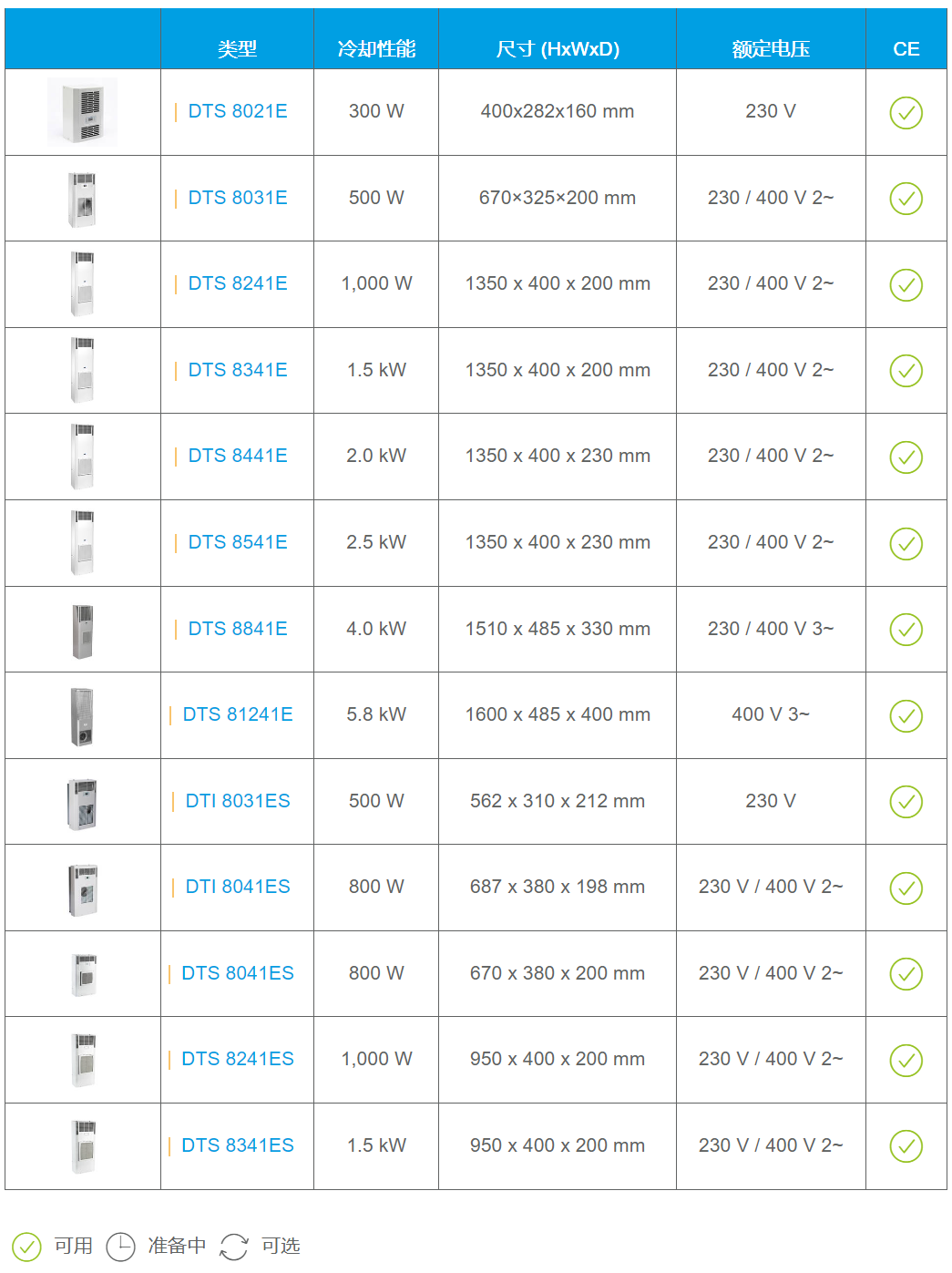Click the 可选 refresh arrows legend icon
Image resolution: width=952 pixels, height=1273 pixels.
click(x=234, y=1247)
